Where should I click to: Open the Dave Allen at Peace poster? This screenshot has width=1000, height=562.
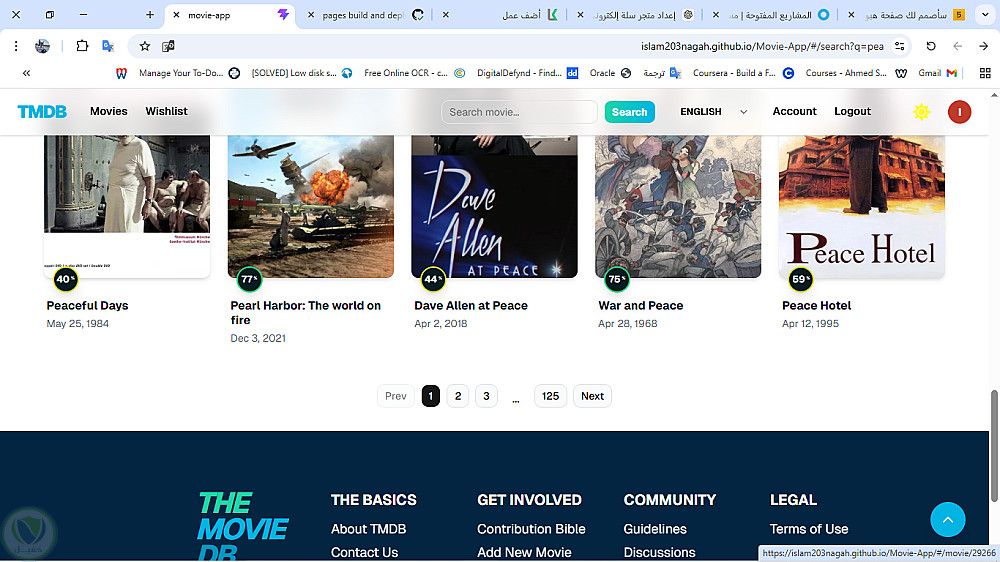click(494, 206)
